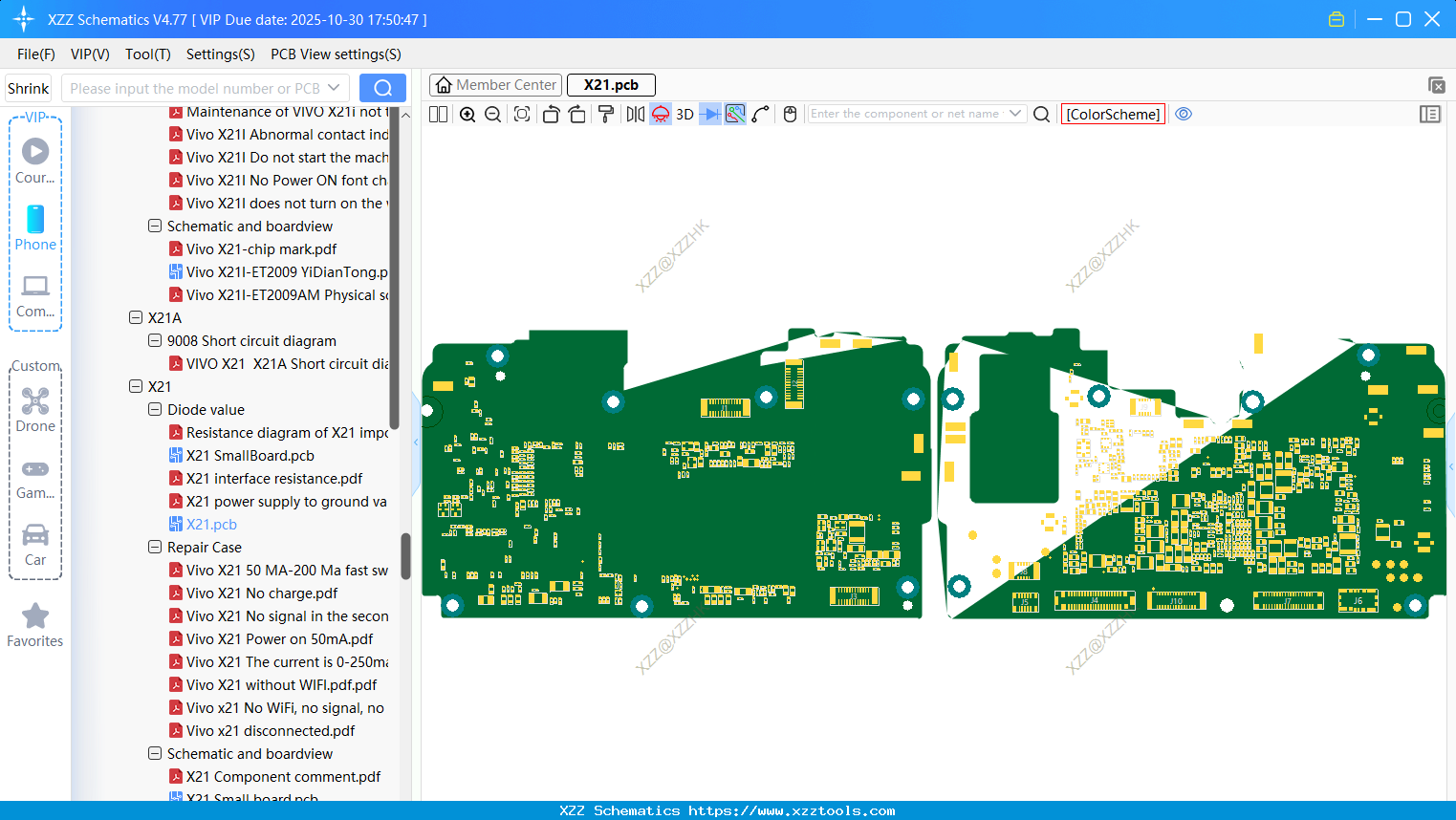
Task: Open the model number dropdown arrow
Action: (x=334, y=88)
